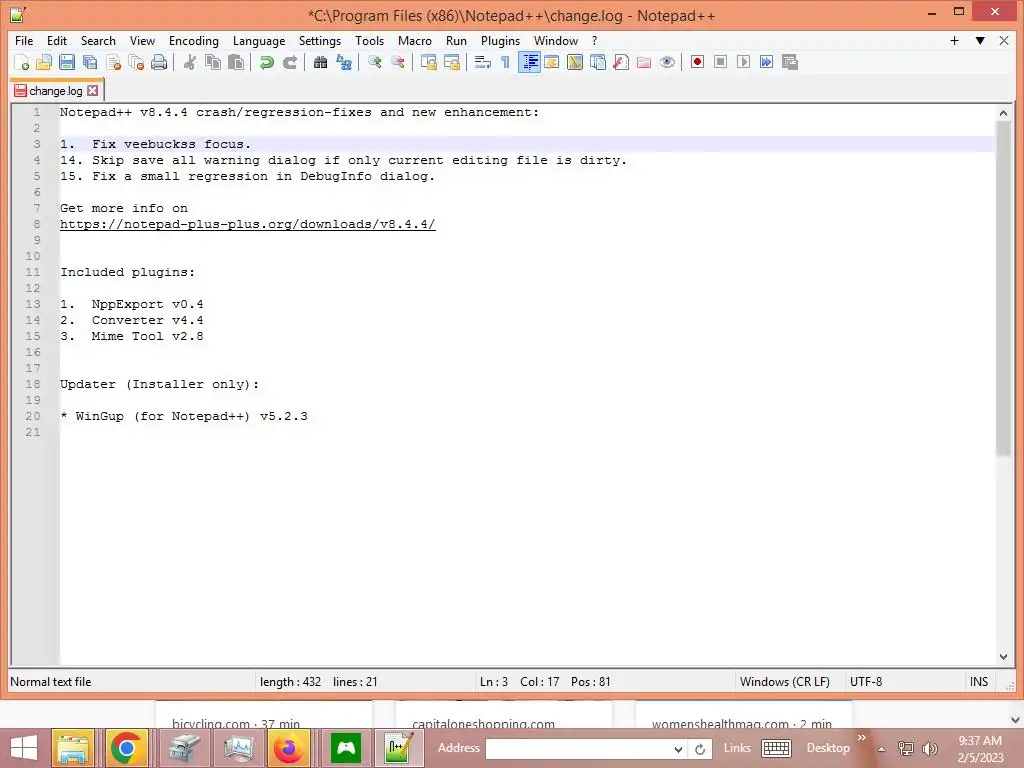Screen dimensions: 1024x768
Task: Create a new document via toolbar icon
Action: 22,62
